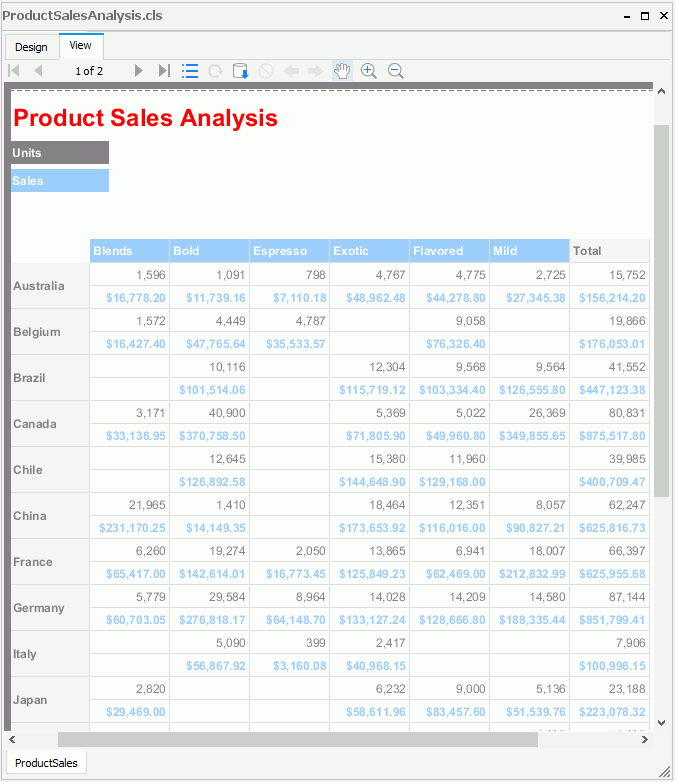
Task: Click the horizontal scrollbar thumb
Action: 298,740
